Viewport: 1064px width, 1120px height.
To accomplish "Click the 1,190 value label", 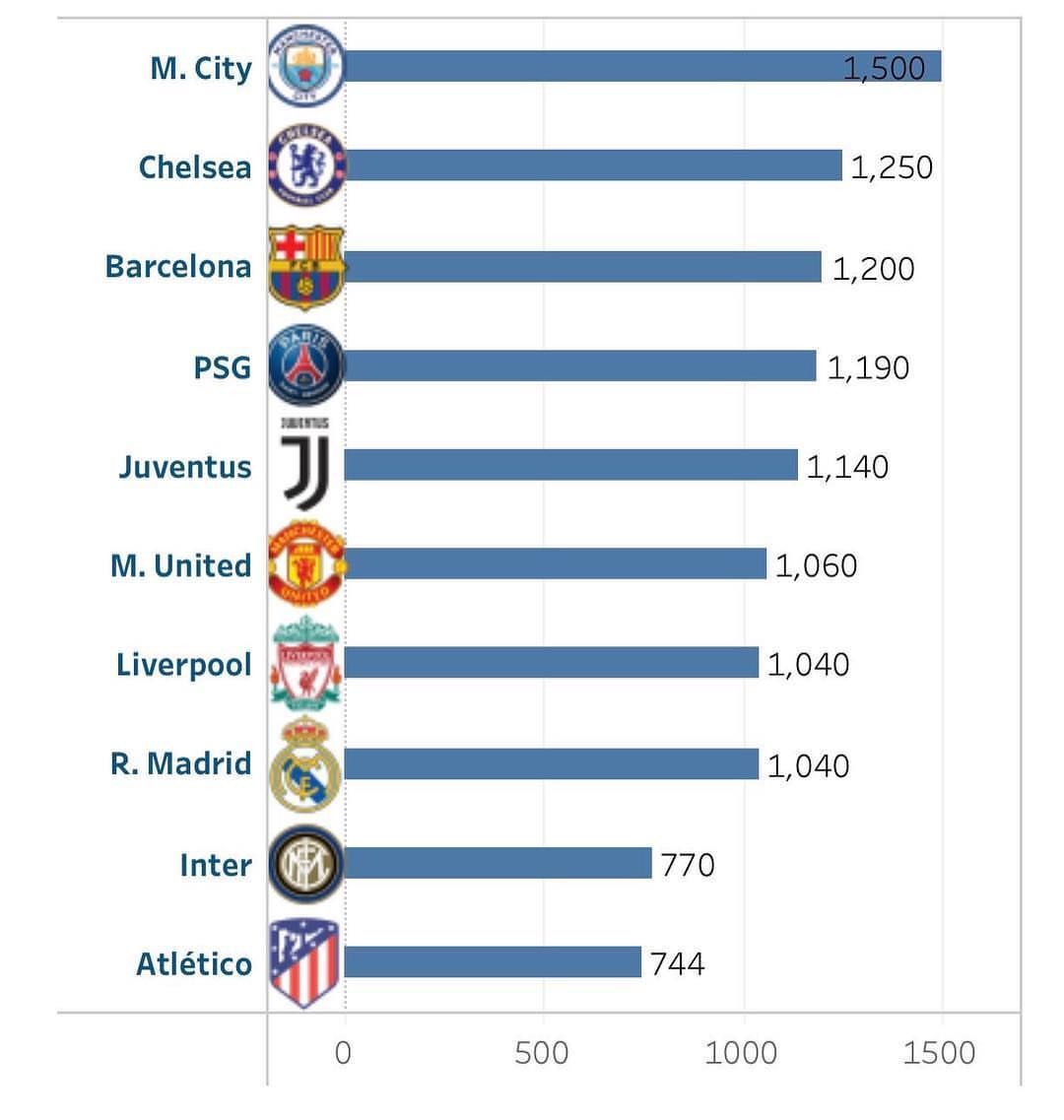I will pyautogui.click(x=868, y=367).
